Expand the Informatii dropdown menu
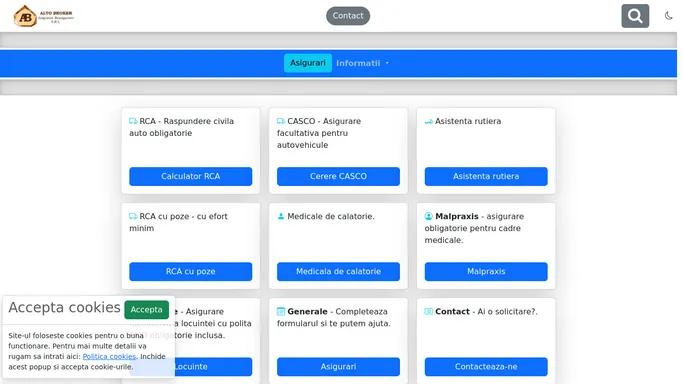Screen dimensions: 683x384 pos(362,63)
